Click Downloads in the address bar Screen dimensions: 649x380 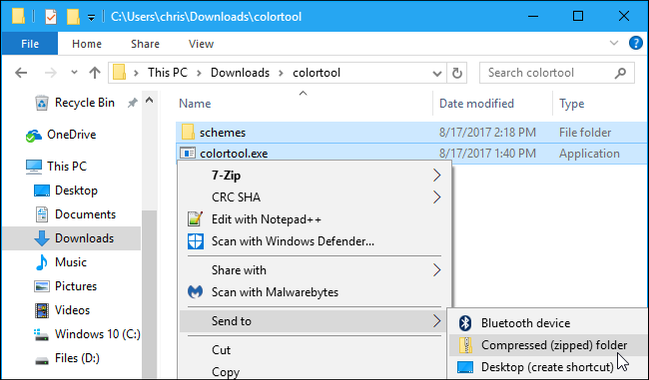click(x=240, y=73)
